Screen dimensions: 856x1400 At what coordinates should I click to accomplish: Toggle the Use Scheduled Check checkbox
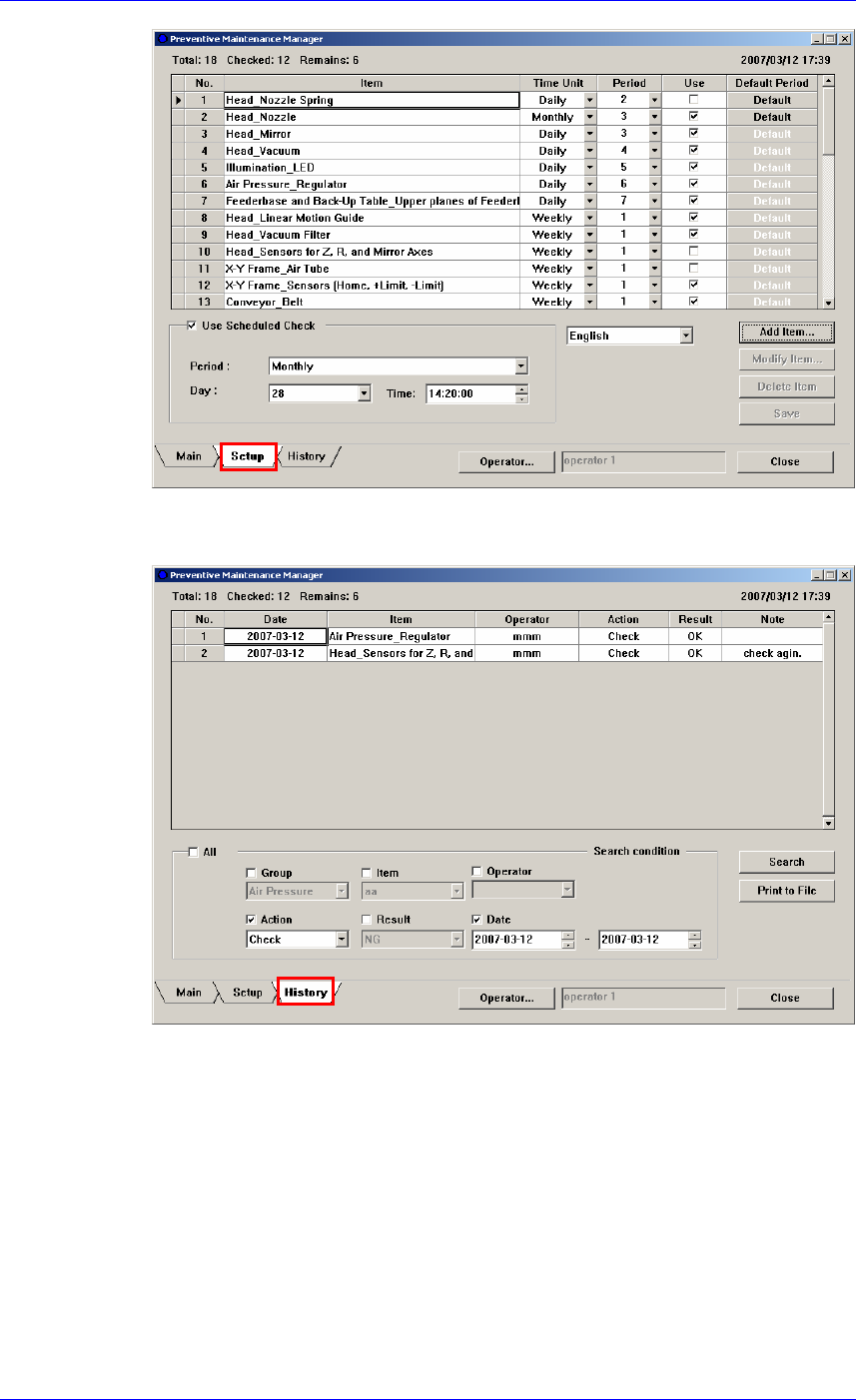[192, 326]
